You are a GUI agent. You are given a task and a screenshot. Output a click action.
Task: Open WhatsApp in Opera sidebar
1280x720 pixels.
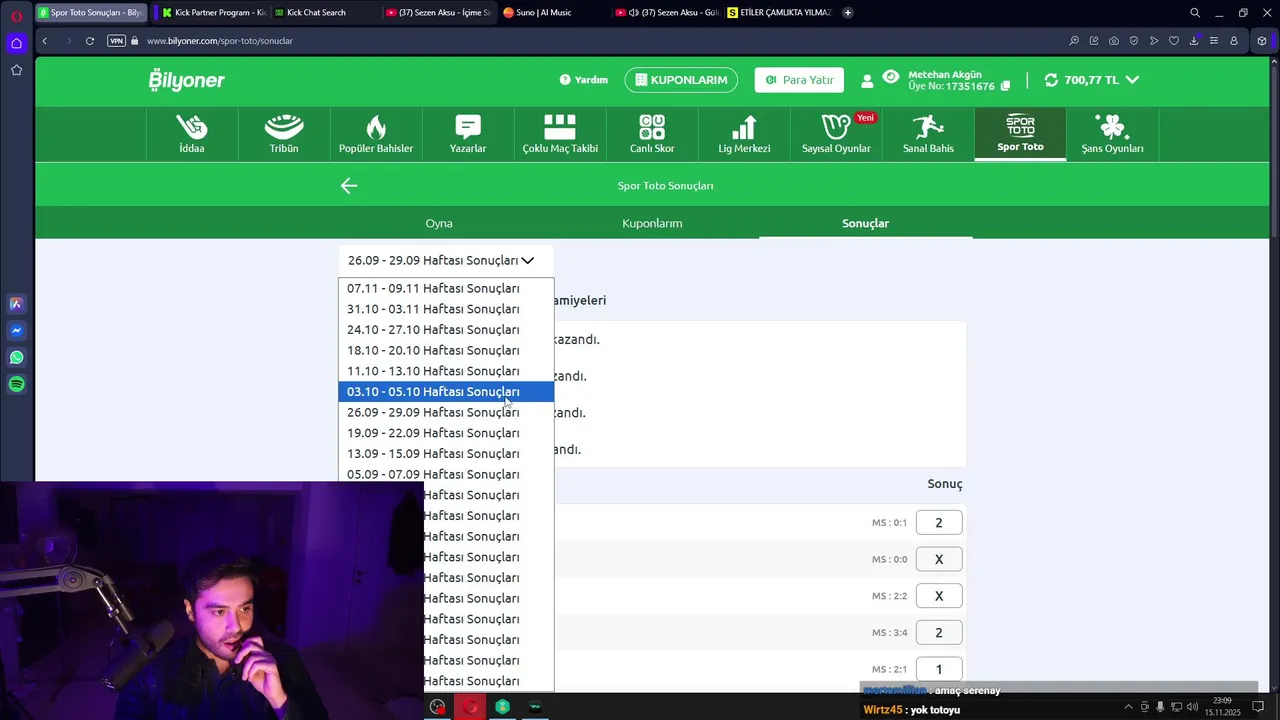(16, 358)
